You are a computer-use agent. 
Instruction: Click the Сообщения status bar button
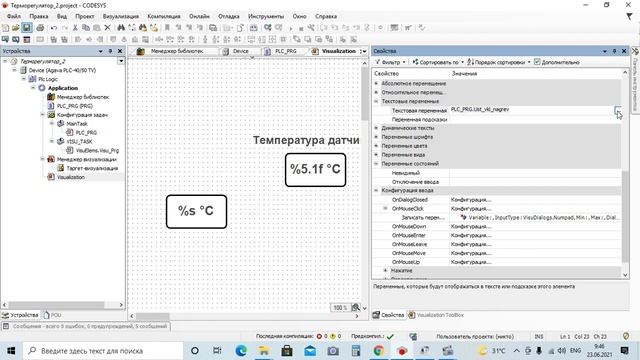[86, 326]
